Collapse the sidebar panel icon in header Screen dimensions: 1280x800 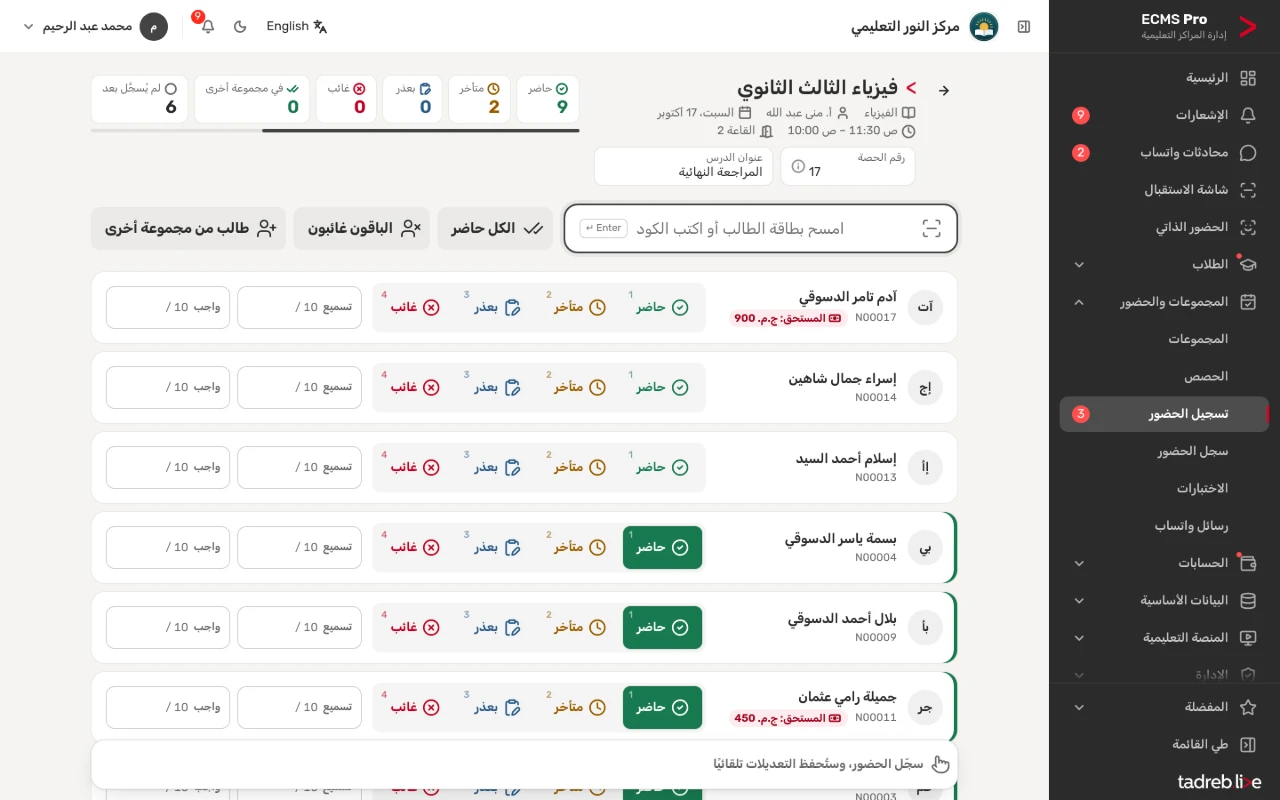click(x=1024, y=27)
